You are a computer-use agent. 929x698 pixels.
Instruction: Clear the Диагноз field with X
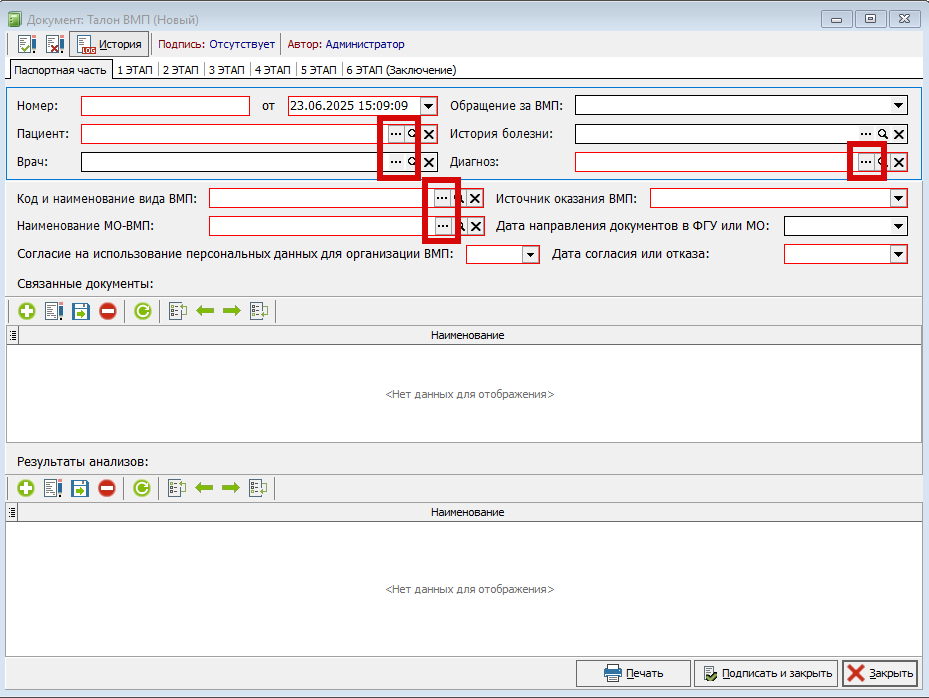click(899, 162)
